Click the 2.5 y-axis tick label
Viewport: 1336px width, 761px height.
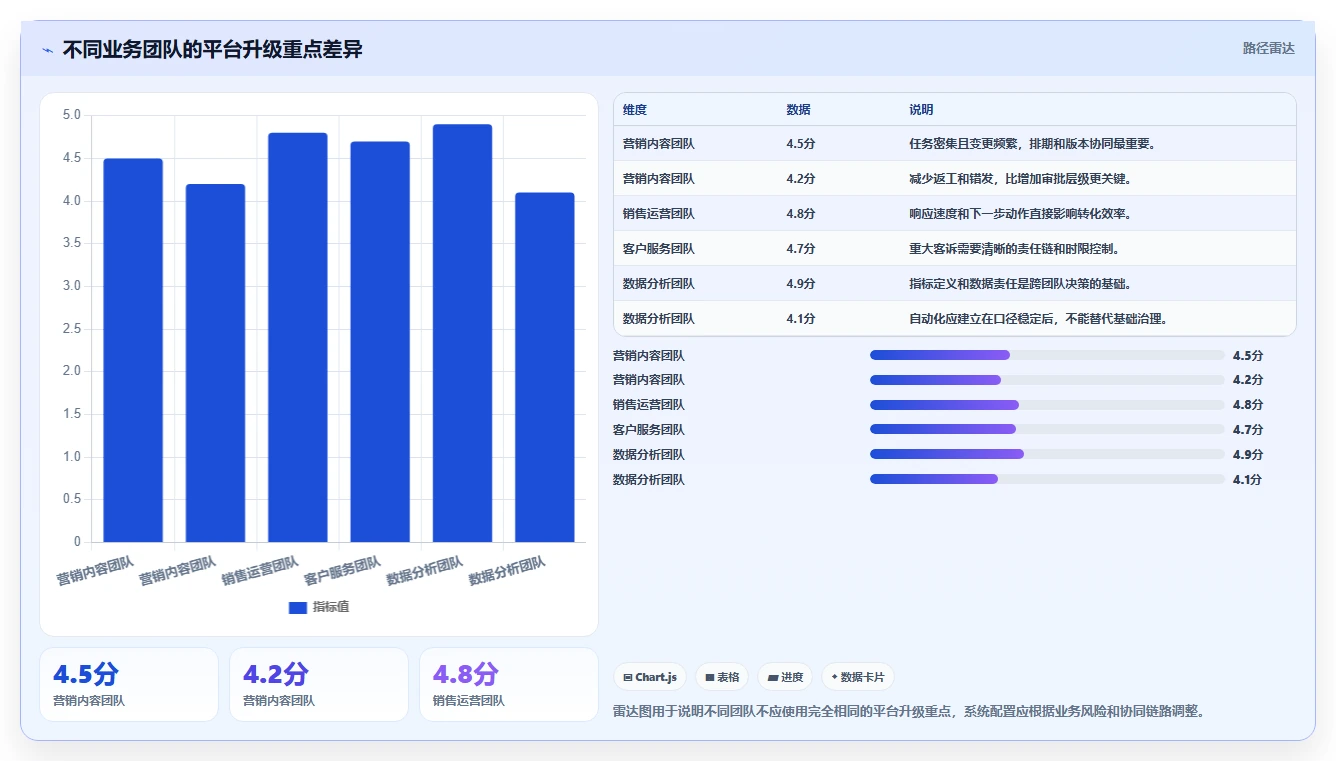(x=71, y=329)
